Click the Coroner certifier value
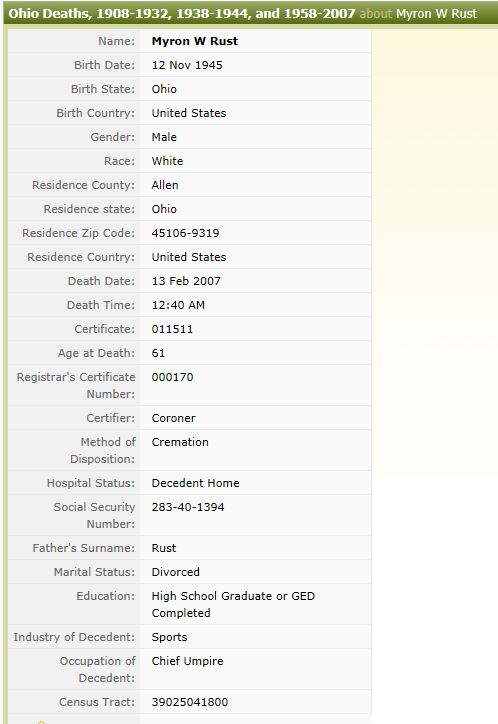The image size is (498, 724). click(174, 418)
